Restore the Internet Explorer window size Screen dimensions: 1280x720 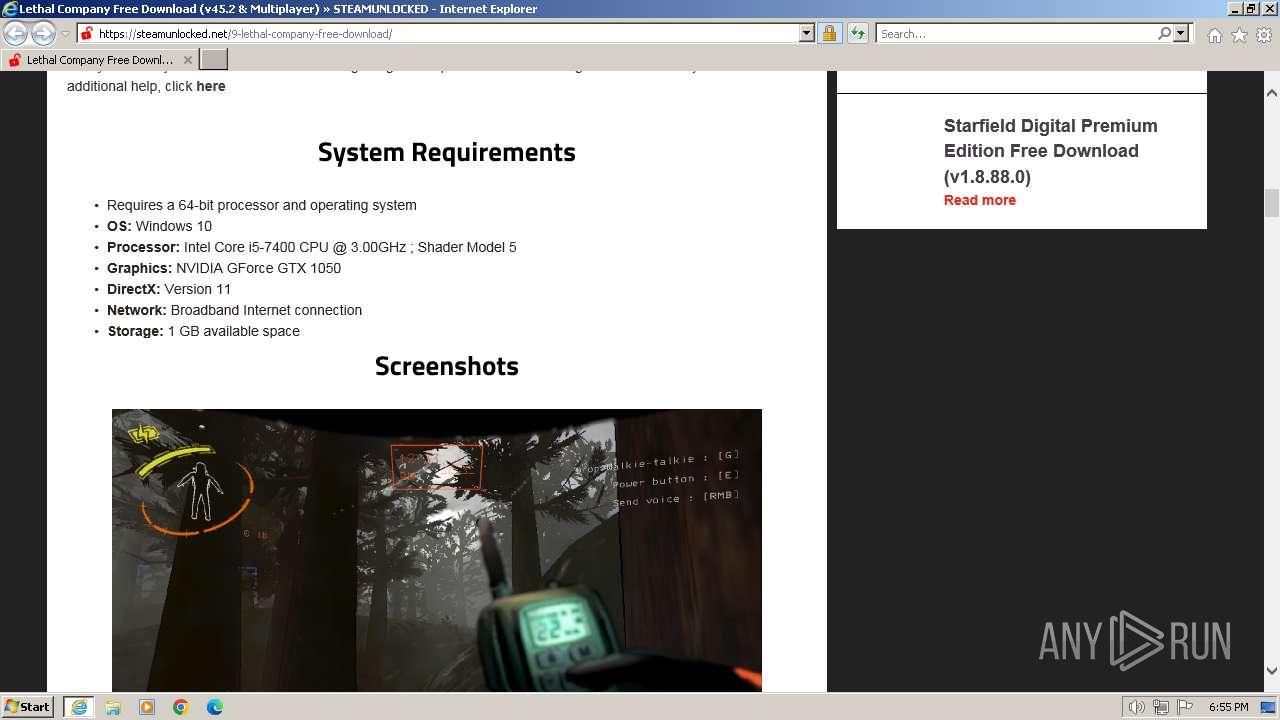click(x=1250, y=9)
